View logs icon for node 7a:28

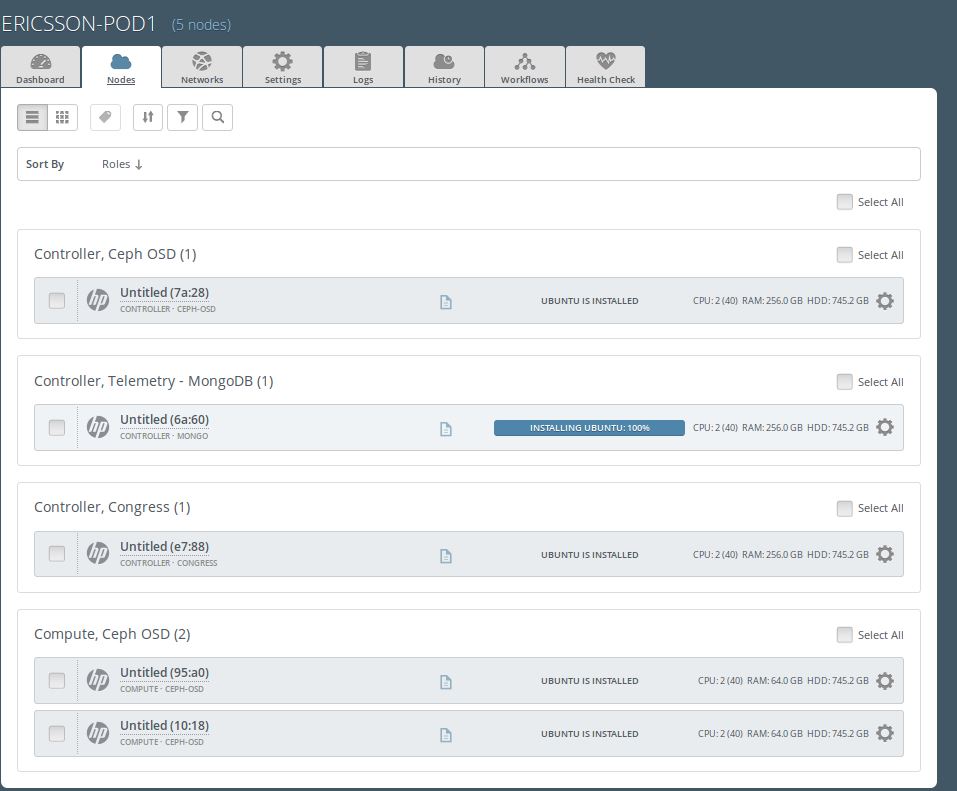coord(446,302)
